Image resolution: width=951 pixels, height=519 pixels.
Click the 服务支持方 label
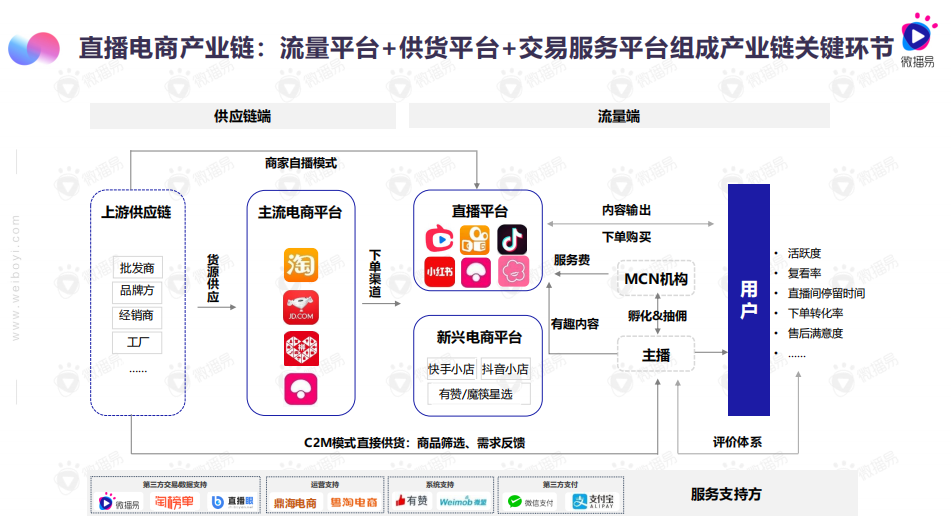(x=726, y=494)
